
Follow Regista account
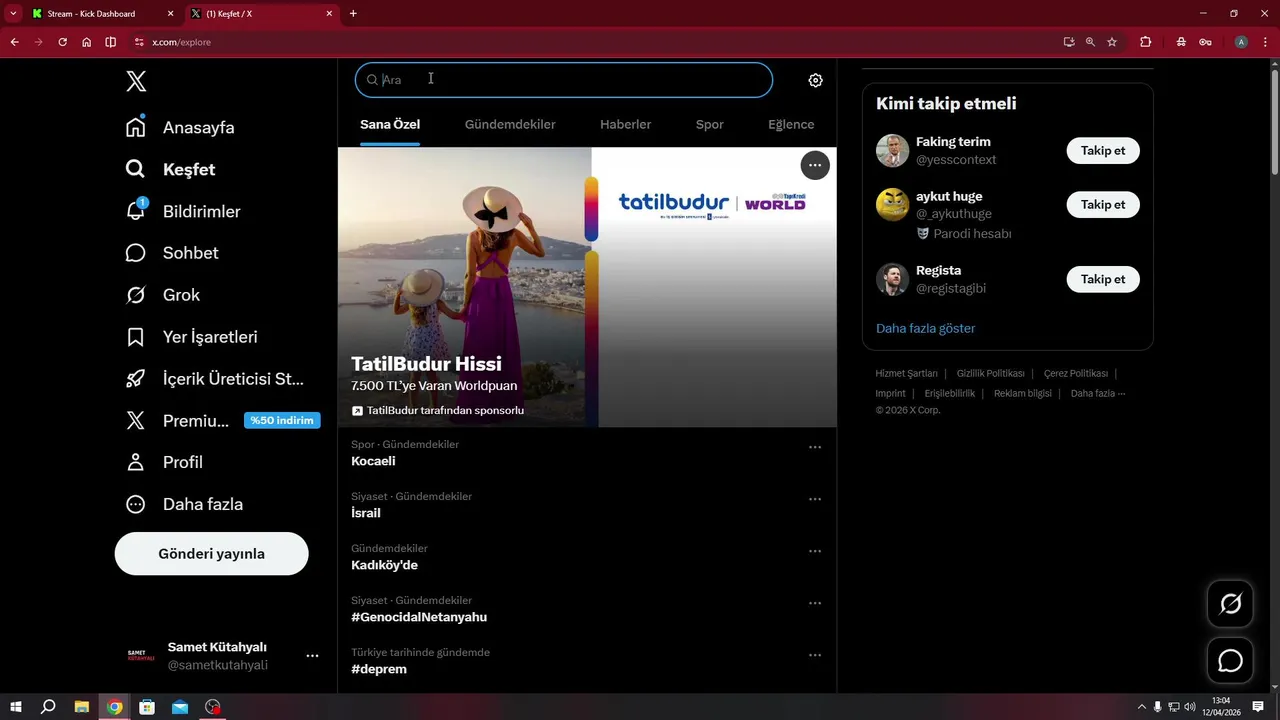[1103, 279]
